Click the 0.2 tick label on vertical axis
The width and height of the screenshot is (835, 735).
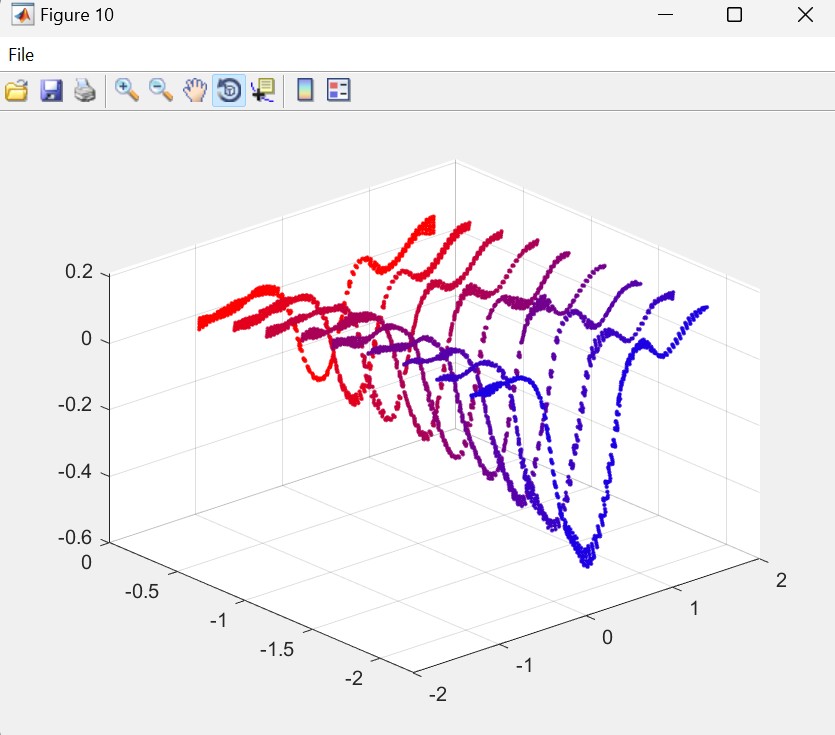coord(80,272)
